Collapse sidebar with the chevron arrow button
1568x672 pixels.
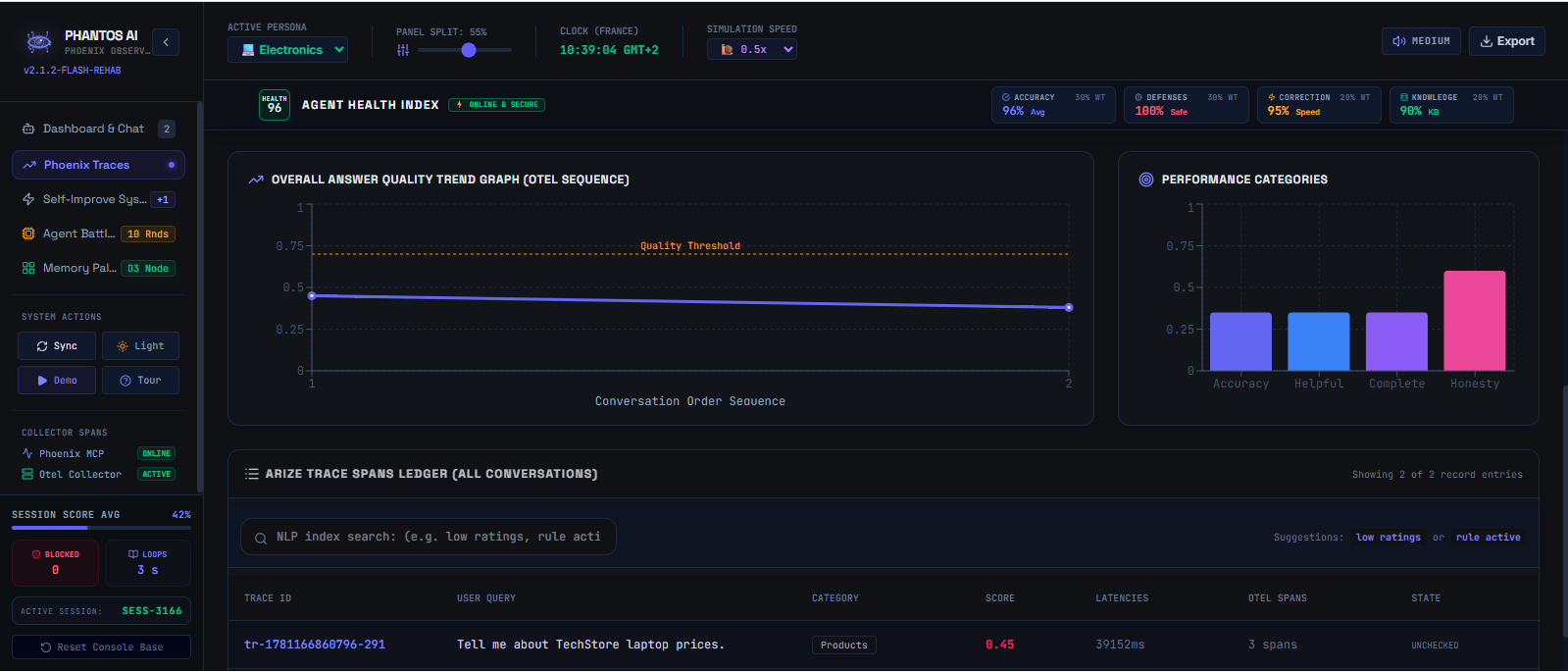point(166,42)
